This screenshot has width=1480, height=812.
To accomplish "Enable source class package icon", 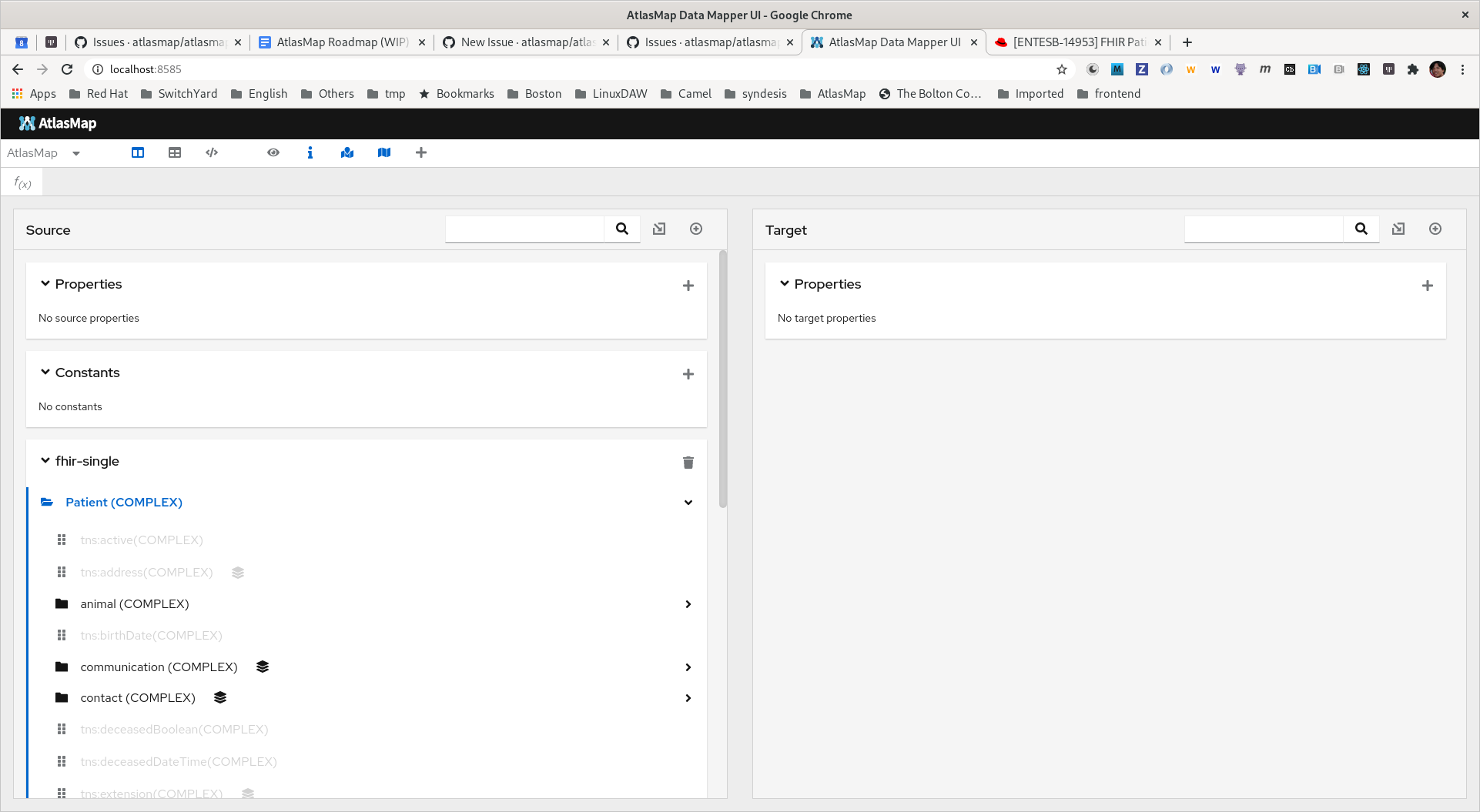I will (696, 229).
